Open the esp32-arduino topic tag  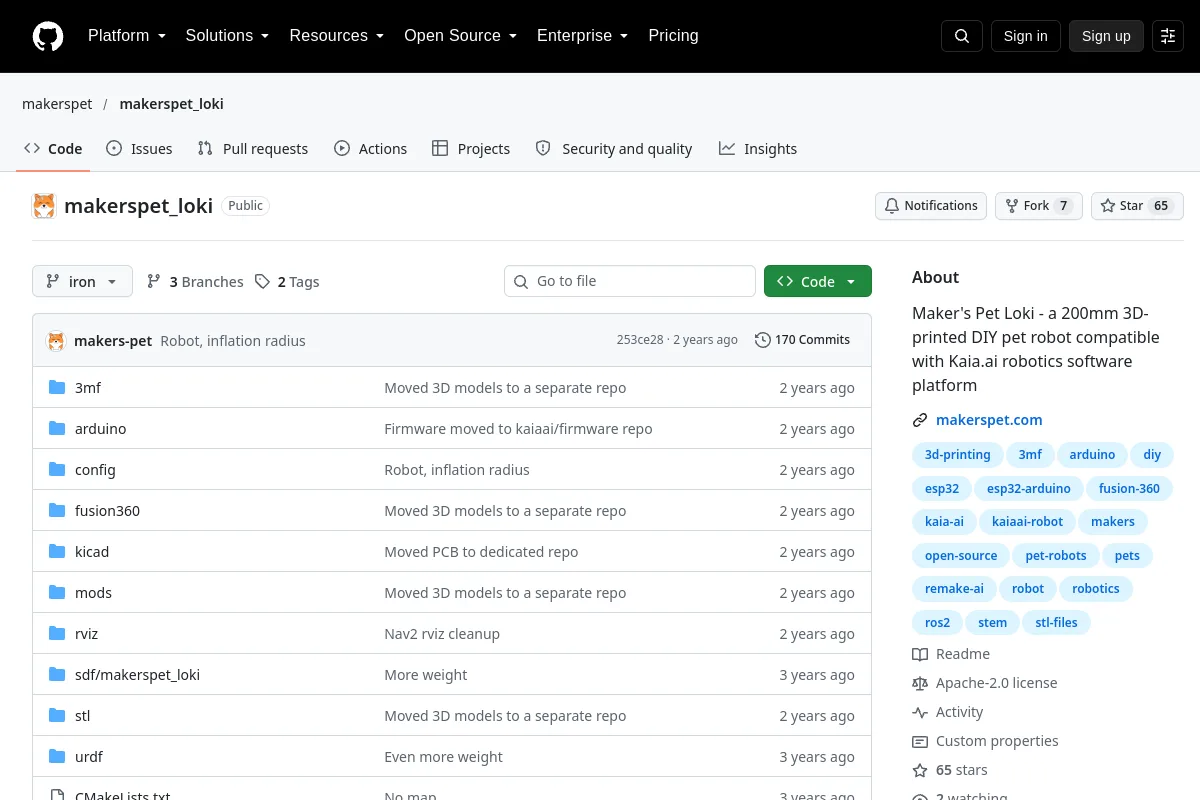1028,489
